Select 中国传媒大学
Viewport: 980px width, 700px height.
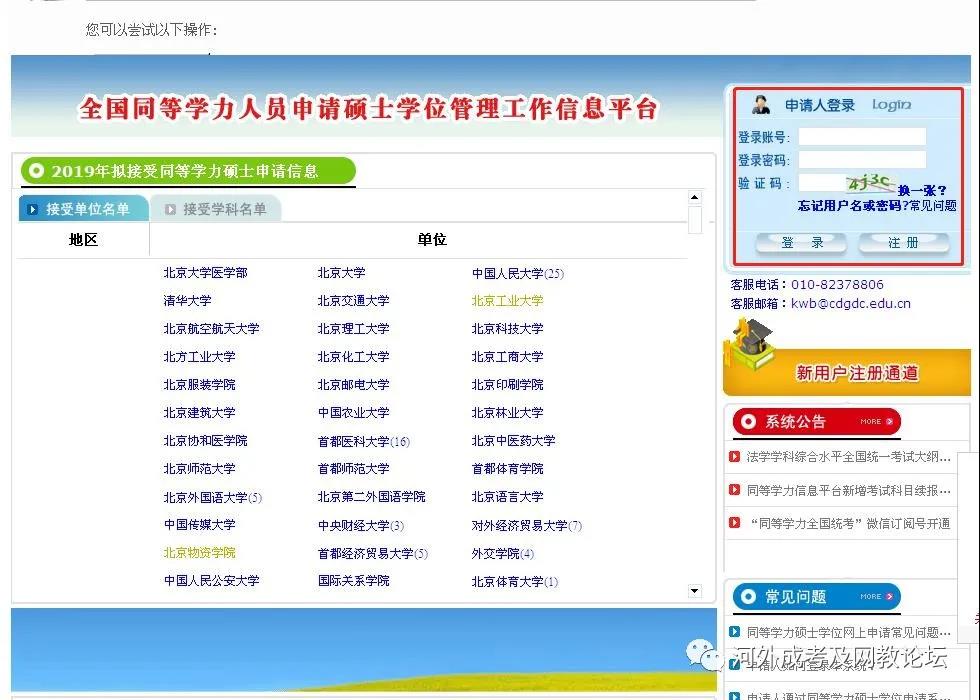[x=199, y=525]
